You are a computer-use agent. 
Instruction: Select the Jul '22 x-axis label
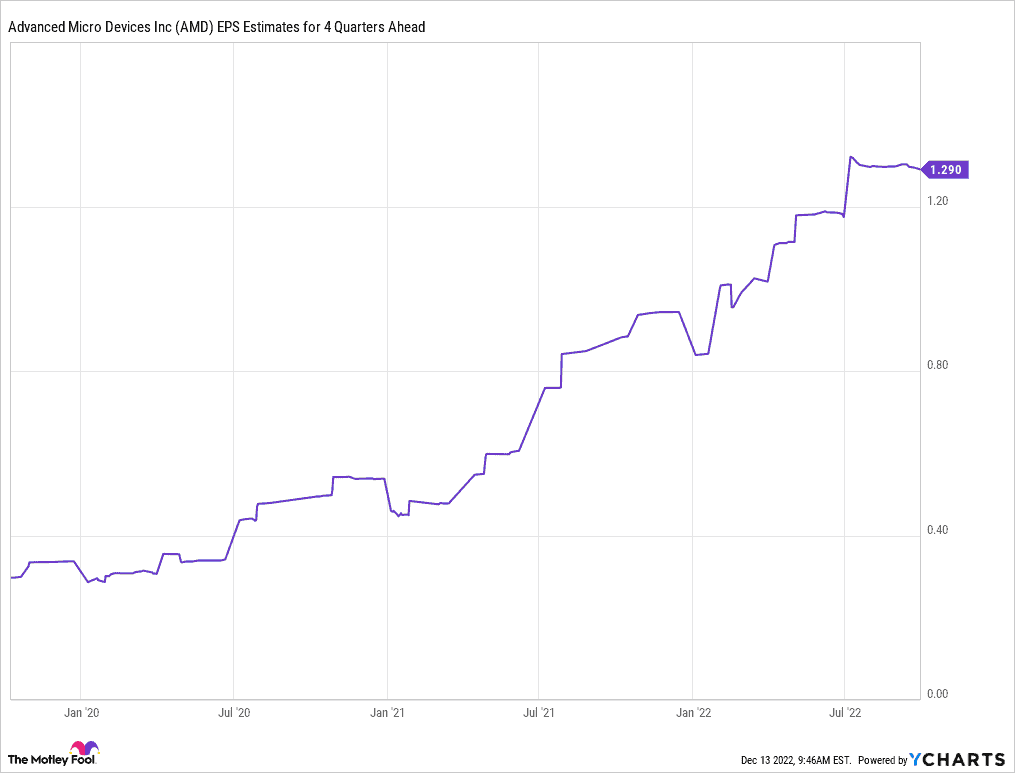pyautogui.click(x=845, y=713)
